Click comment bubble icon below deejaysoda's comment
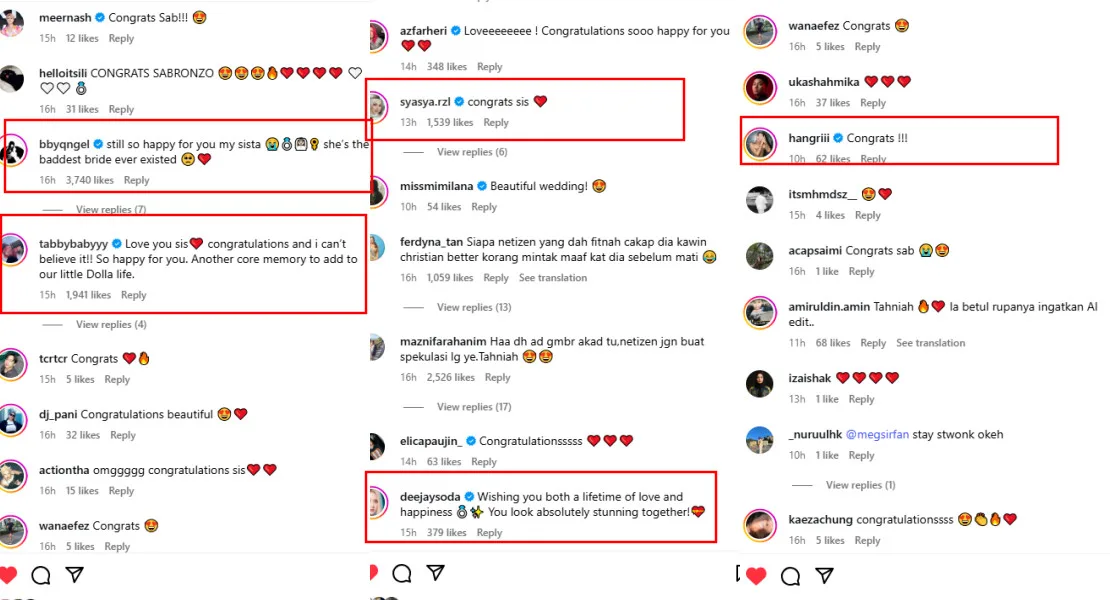This screenshot has height=600, width=1110. (401, 573)
